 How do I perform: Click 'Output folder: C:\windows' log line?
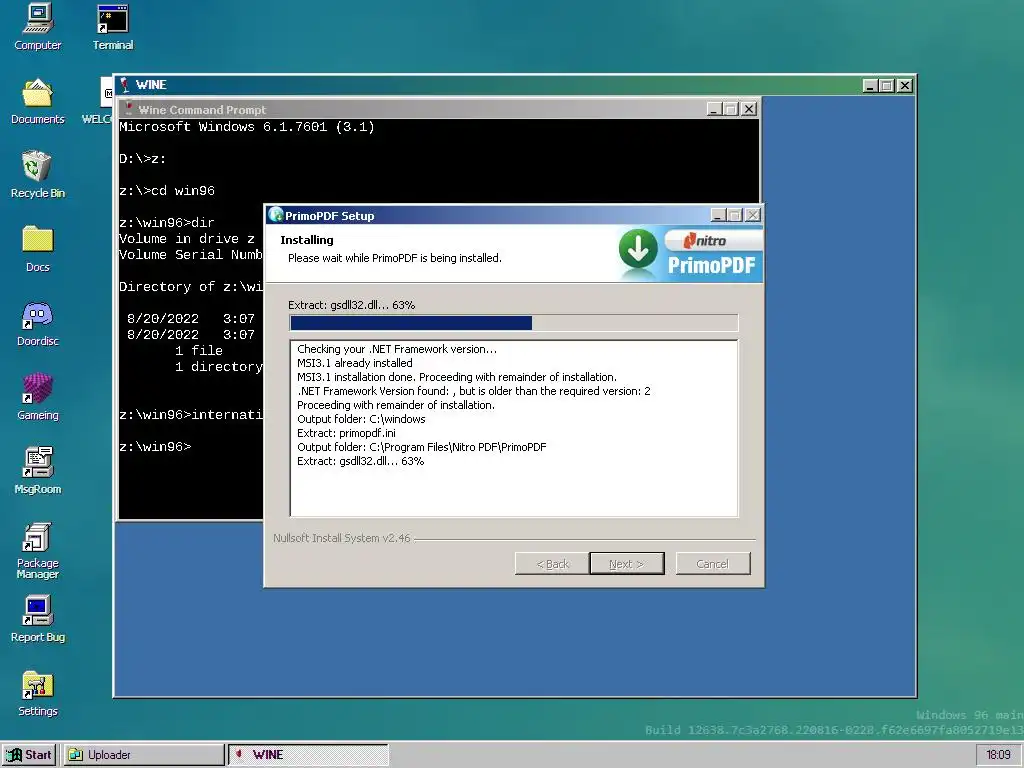coord(361,419)
